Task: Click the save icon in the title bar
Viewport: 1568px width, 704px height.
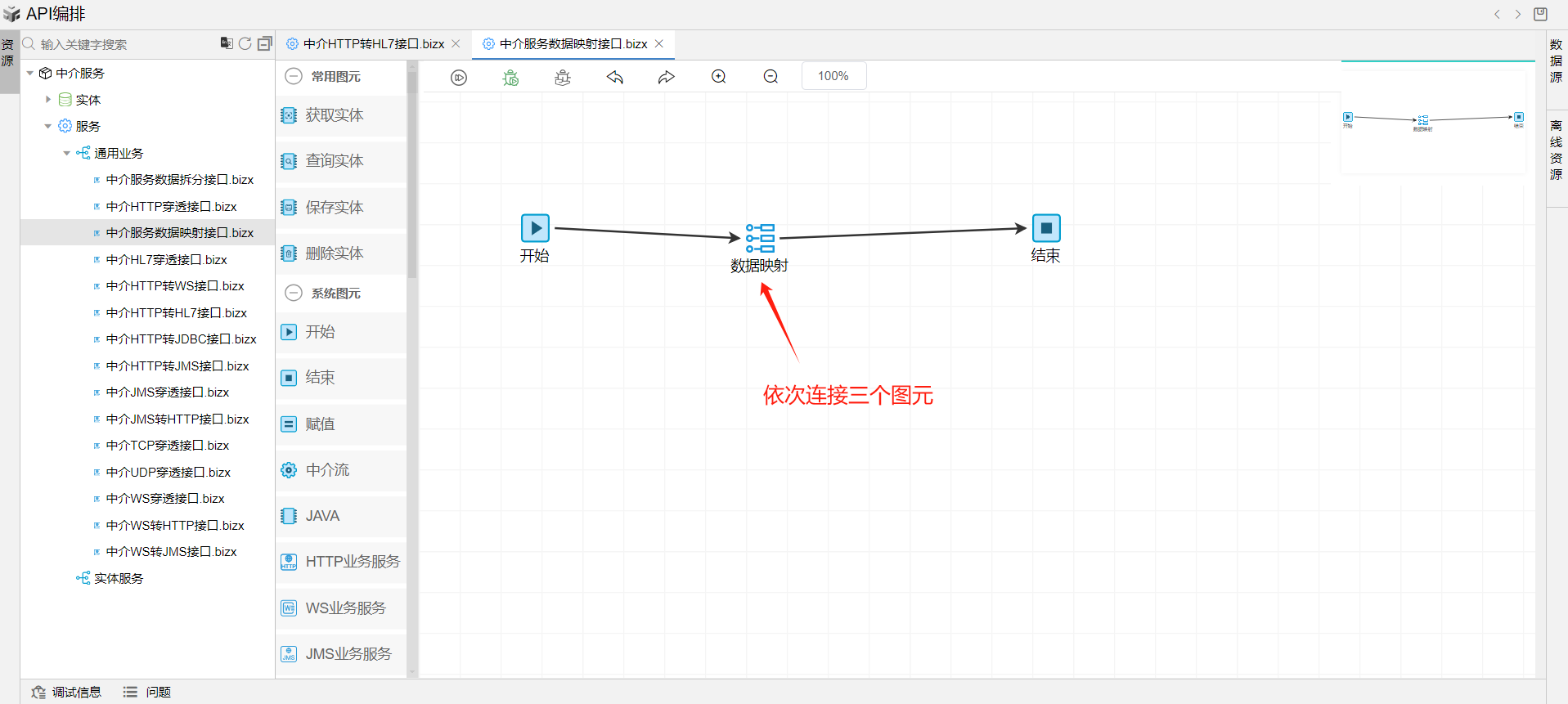Action: click(1540, 14)
